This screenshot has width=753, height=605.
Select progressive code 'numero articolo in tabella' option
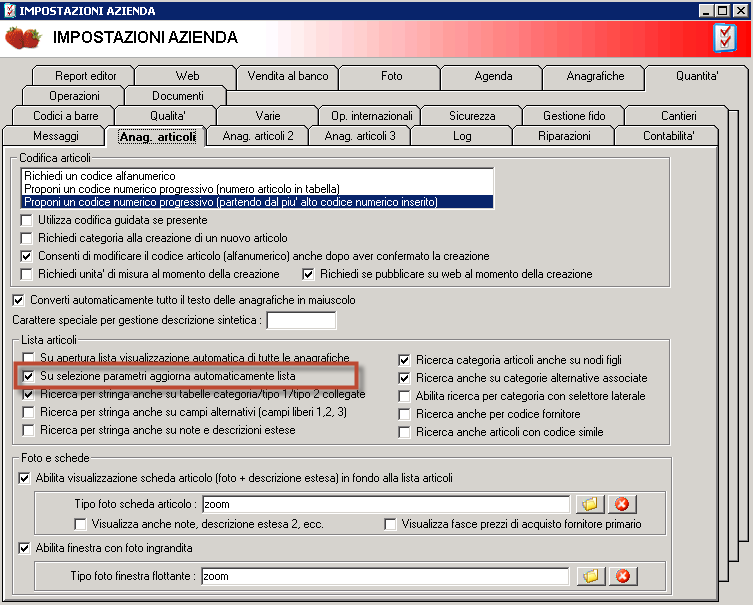pyautogui.click(x=257, y=189)
